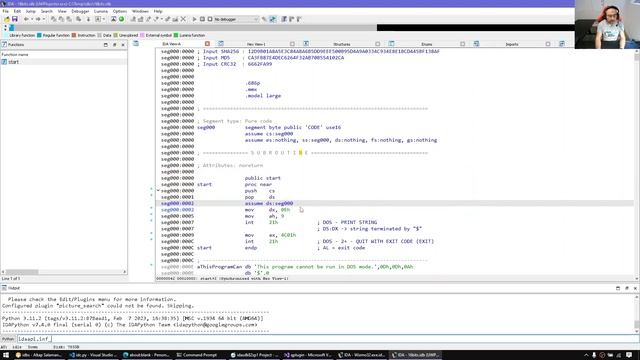Close the IDA View-A tab
The height and width of the screenshot is (360, 640).
pos(207,44)
